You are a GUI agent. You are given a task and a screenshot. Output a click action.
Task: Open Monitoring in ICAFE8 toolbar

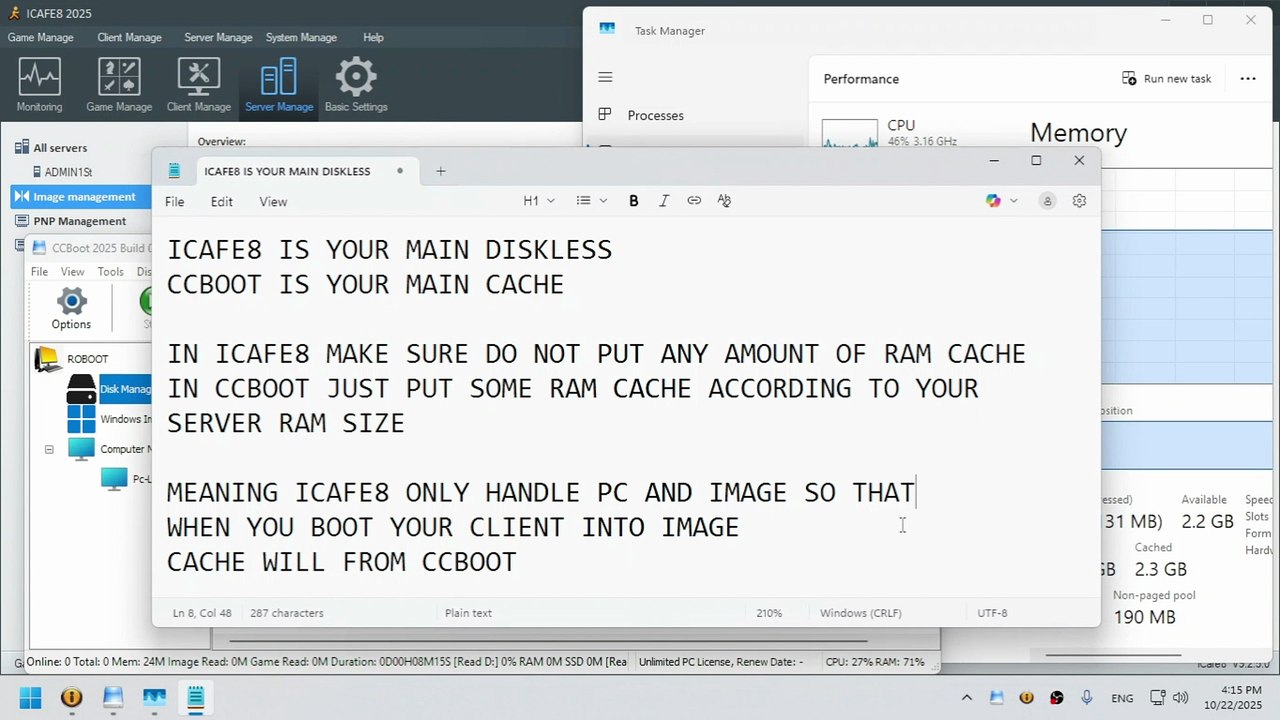tap(40, 85)
